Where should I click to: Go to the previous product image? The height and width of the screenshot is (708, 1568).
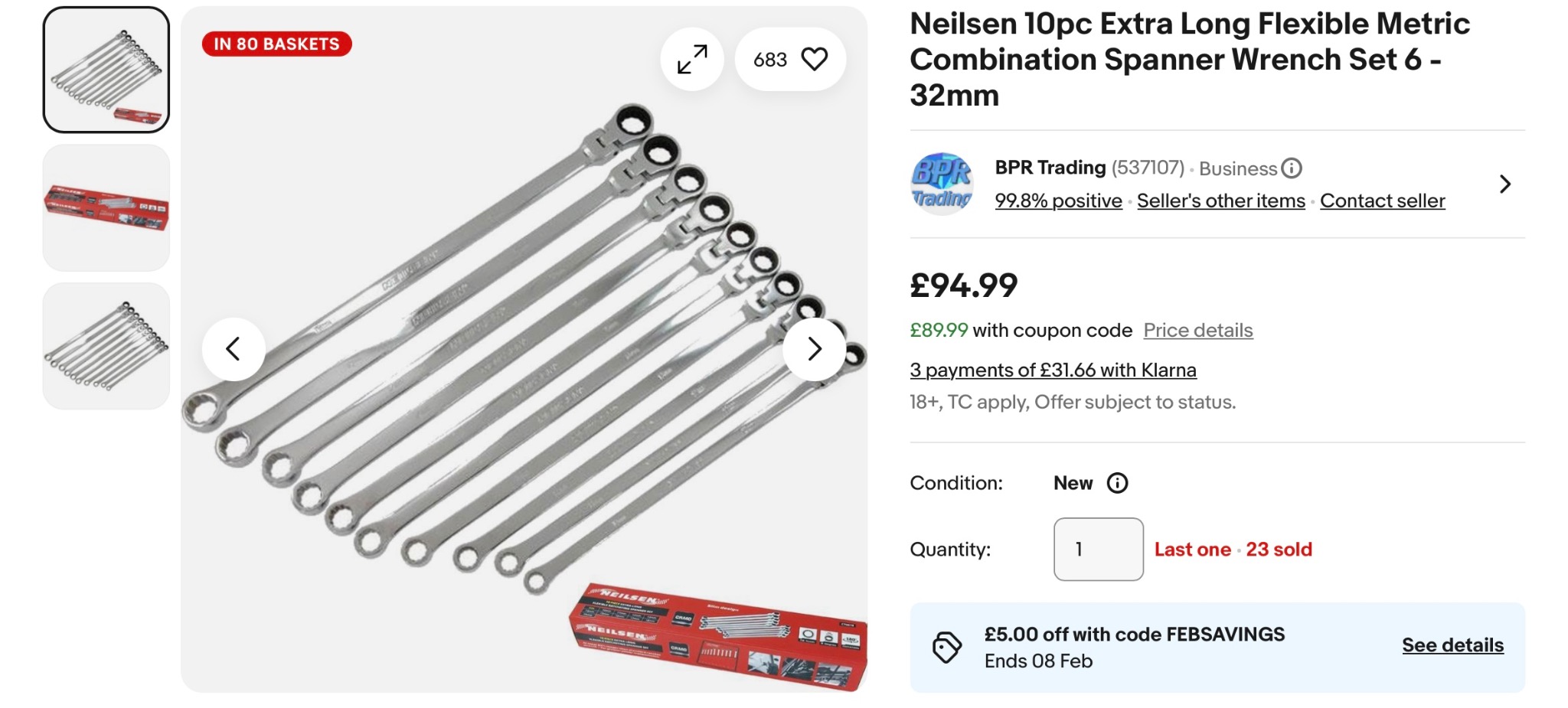coord(234,349)
